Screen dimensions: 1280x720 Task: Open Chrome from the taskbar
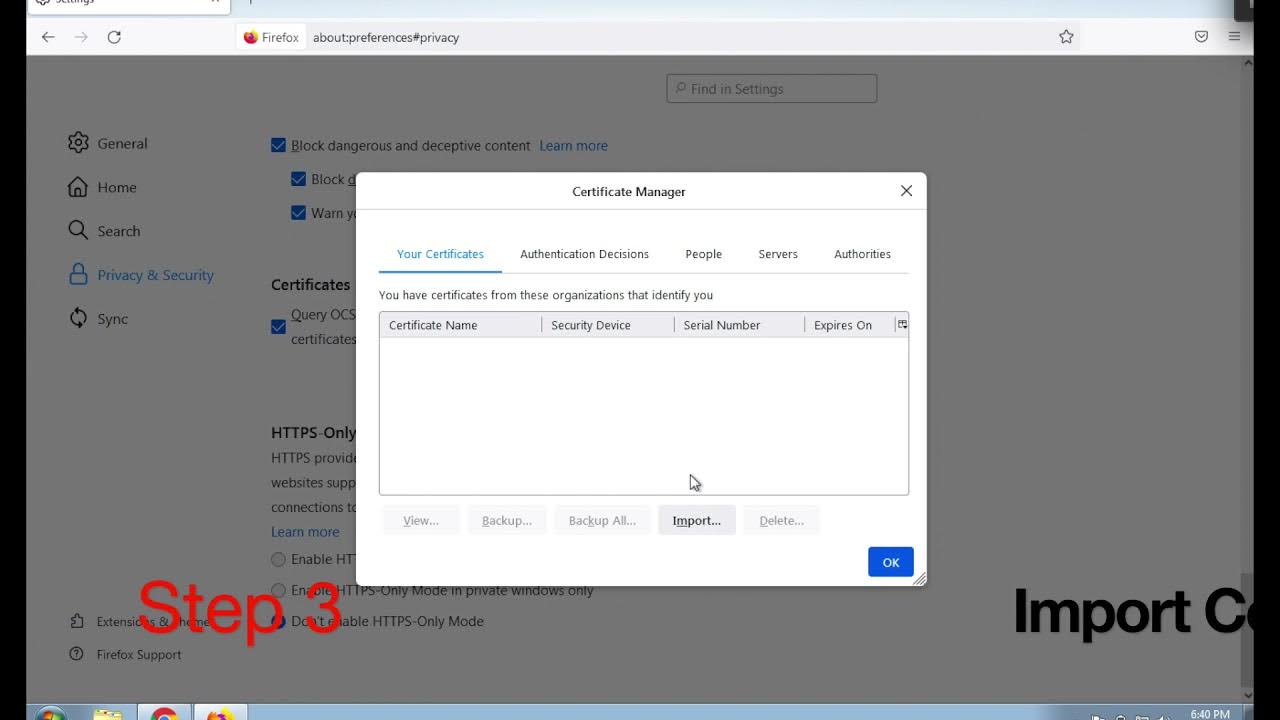(x=164, y=714)
